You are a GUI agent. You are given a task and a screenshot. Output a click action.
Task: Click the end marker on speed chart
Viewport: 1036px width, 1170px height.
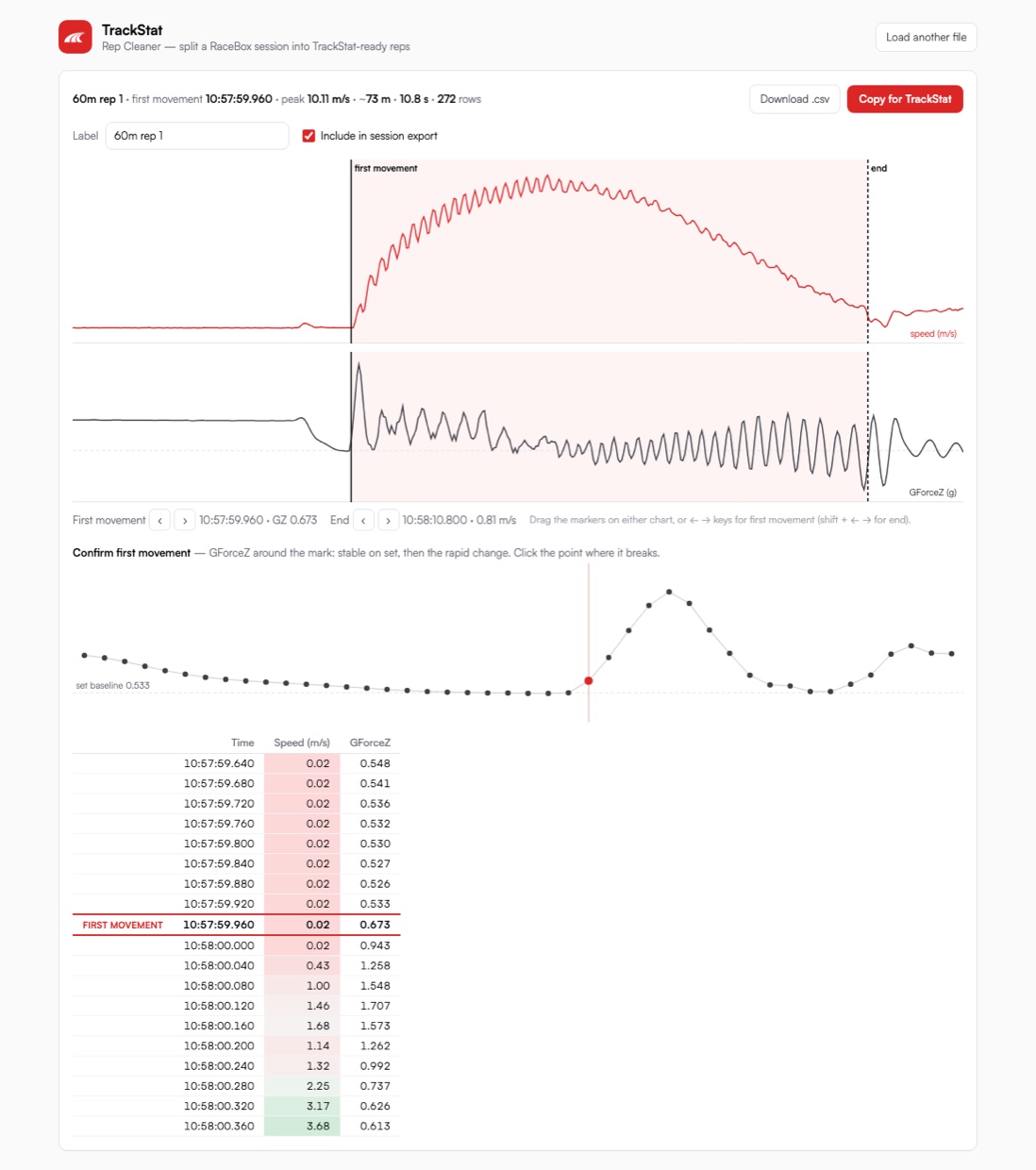(868, 251)
